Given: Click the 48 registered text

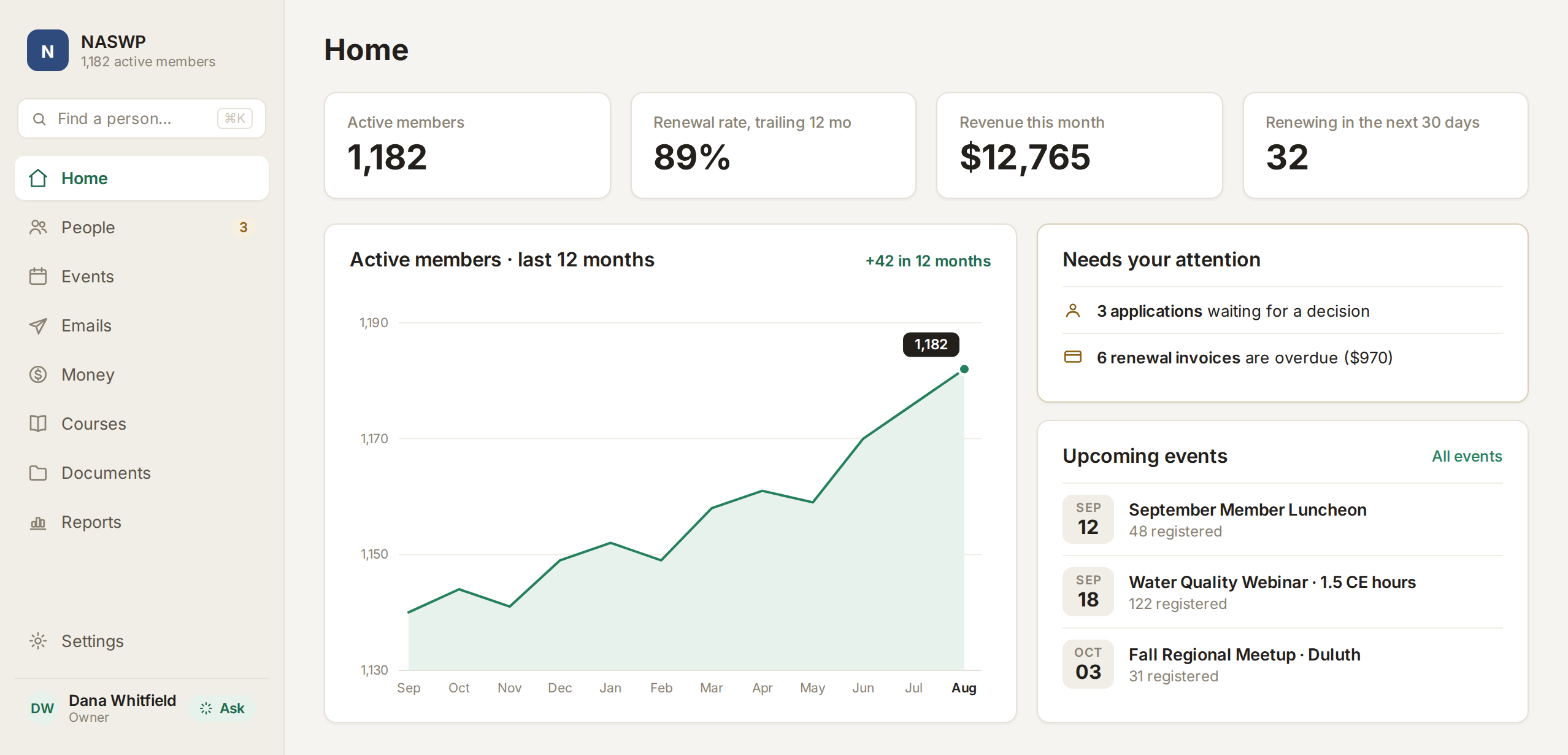Looking at the screenshot, I should click(1175, 531).
